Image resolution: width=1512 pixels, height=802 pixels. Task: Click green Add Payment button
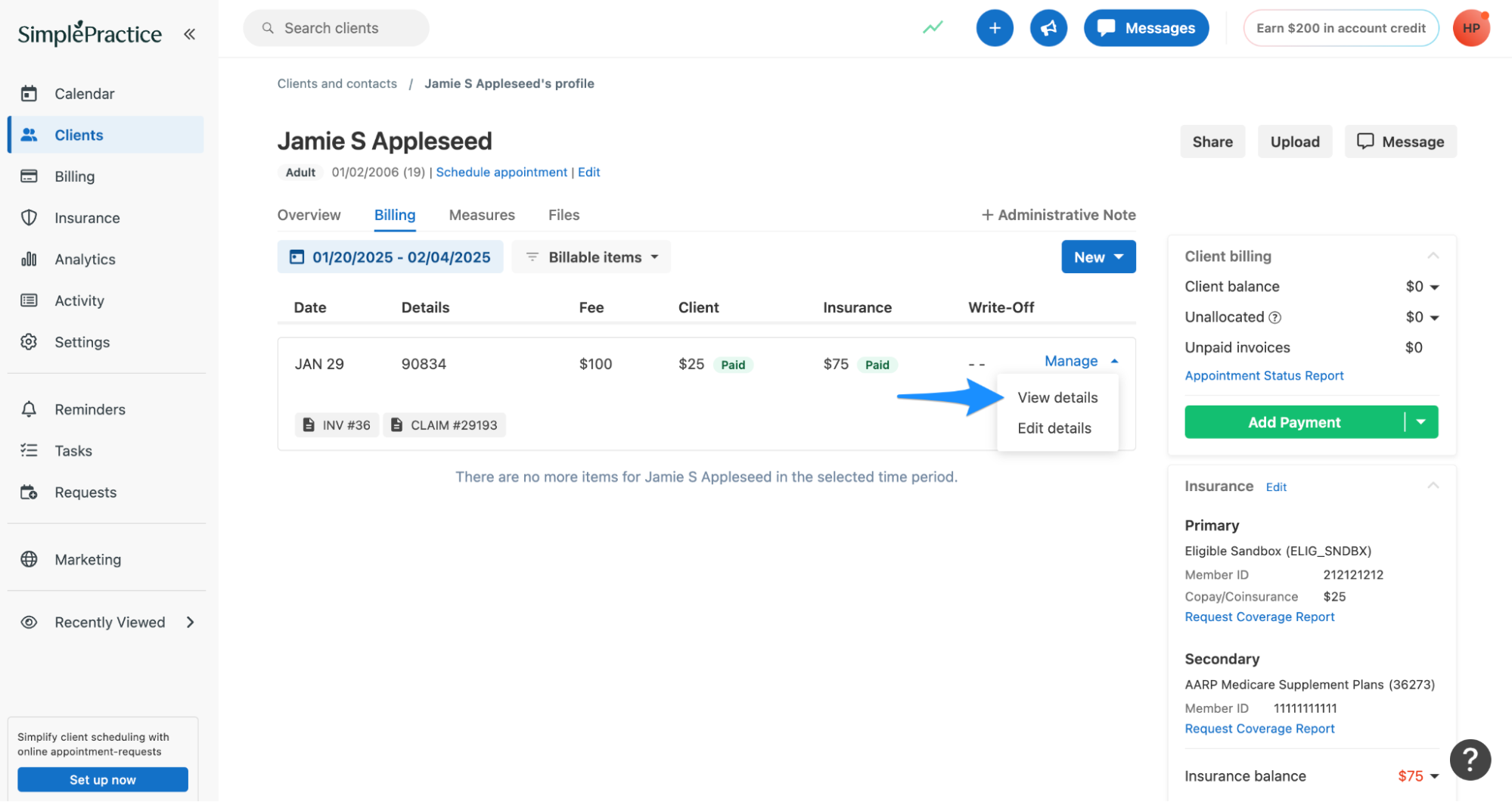point(1294,422)
